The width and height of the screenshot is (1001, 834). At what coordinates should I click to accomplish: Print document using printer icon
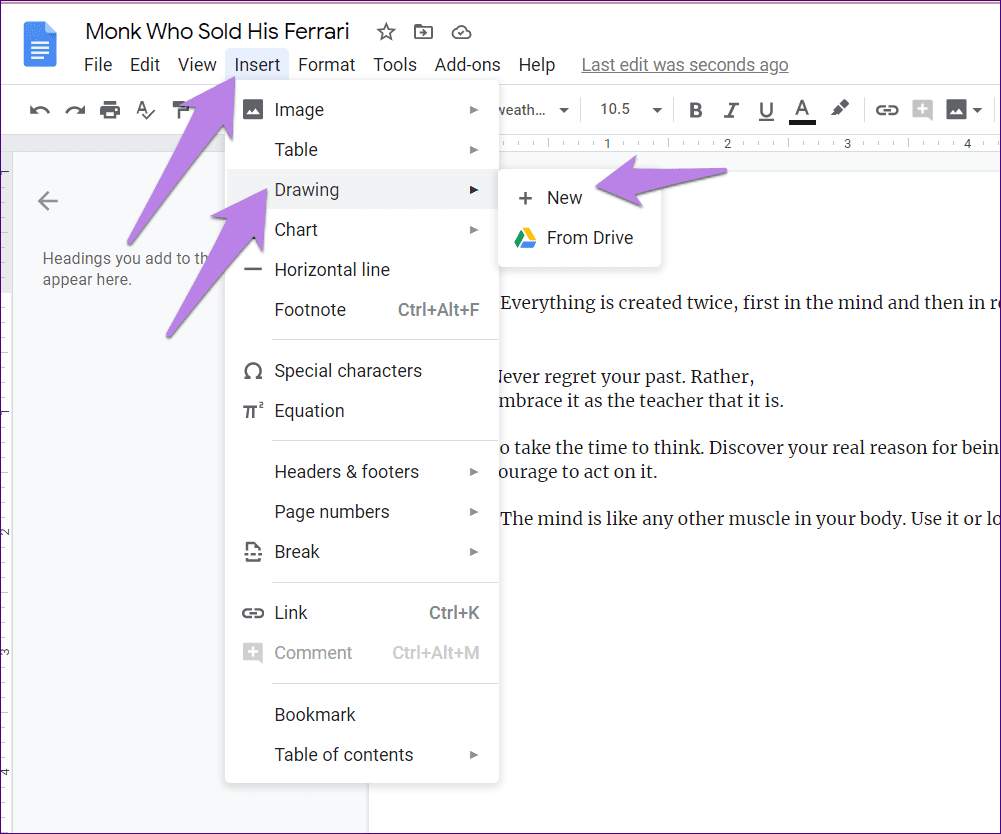click(x=110, y=110)
